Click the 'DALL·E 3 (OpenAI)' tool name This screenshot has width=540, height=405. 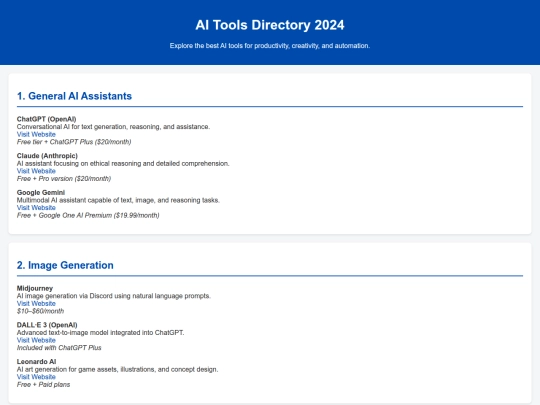click(47, 325)
